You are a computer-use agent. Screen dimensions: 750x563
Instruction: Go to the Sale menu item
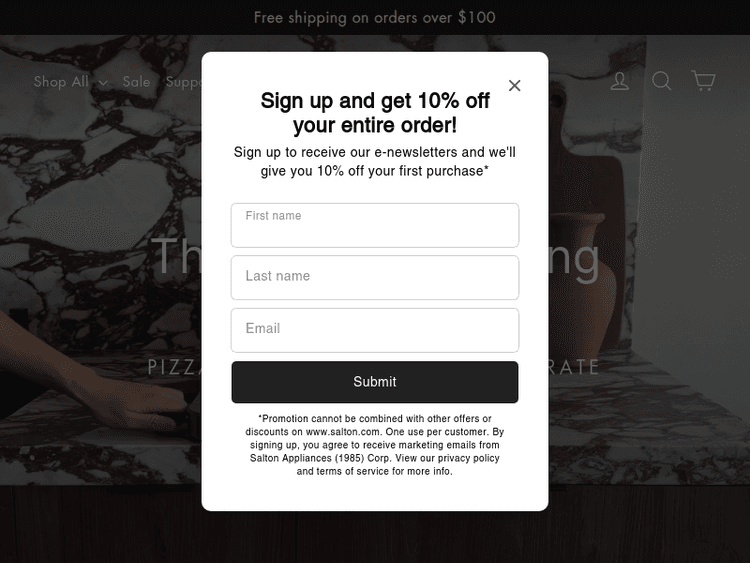136,82
